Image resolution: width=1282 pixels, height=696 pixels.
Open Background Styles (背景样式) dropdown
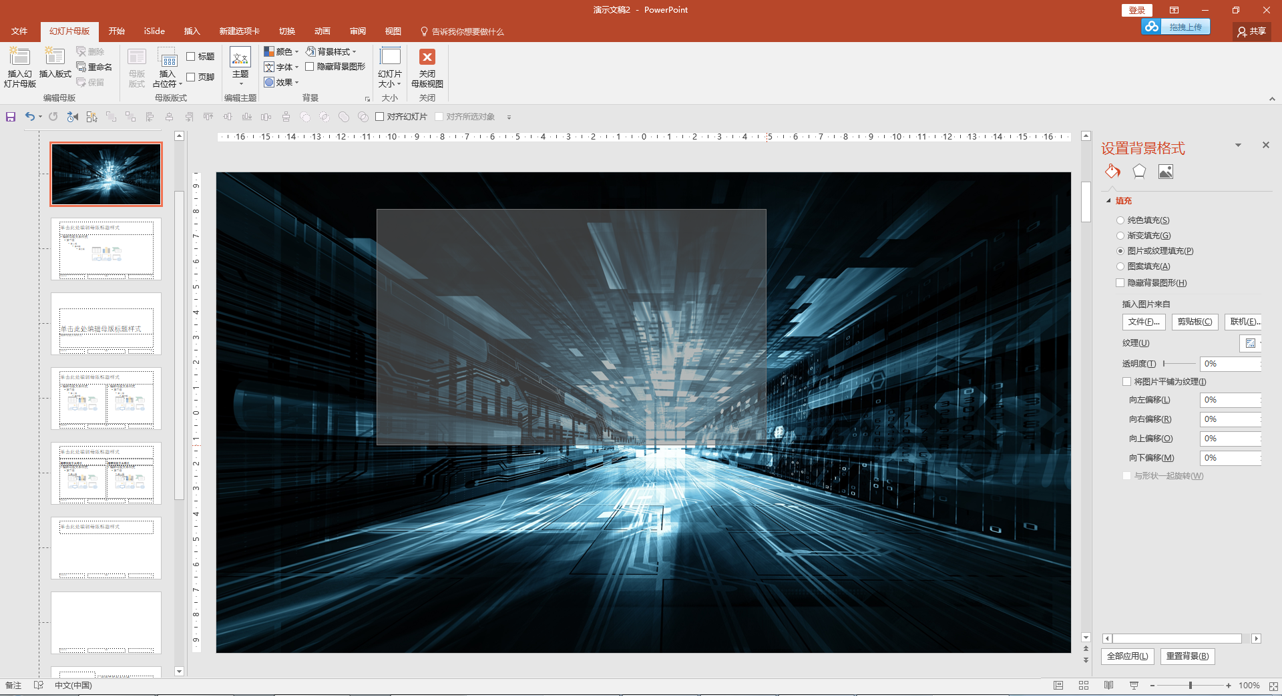coord(331,52)
